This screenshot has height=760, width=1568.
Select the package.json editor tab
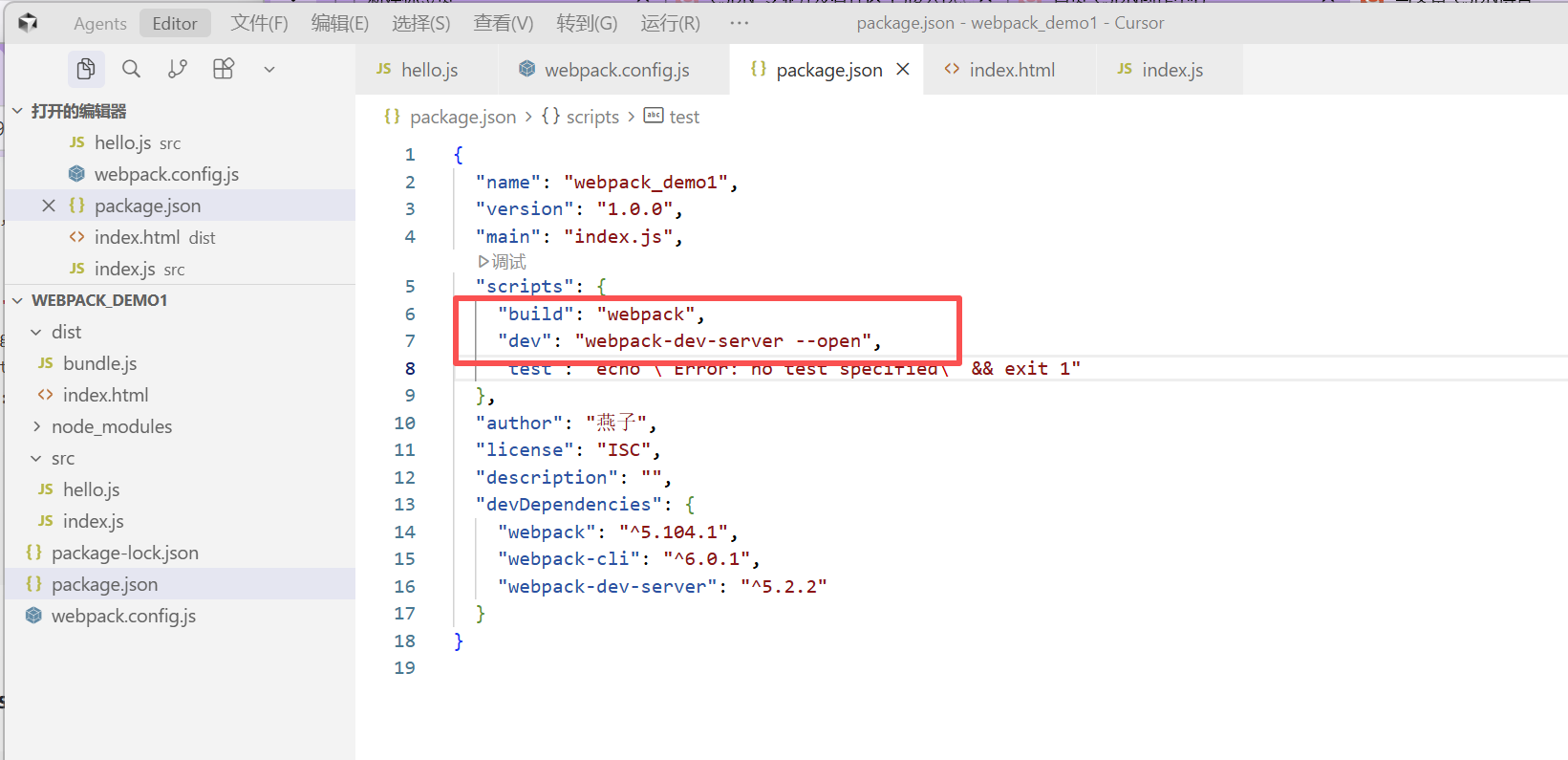[x=827, y=70]
